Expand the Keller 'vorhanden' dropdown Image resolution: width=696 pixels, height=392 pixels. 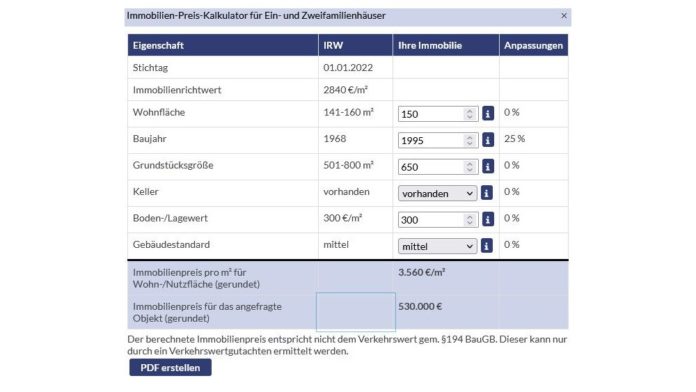437,194
